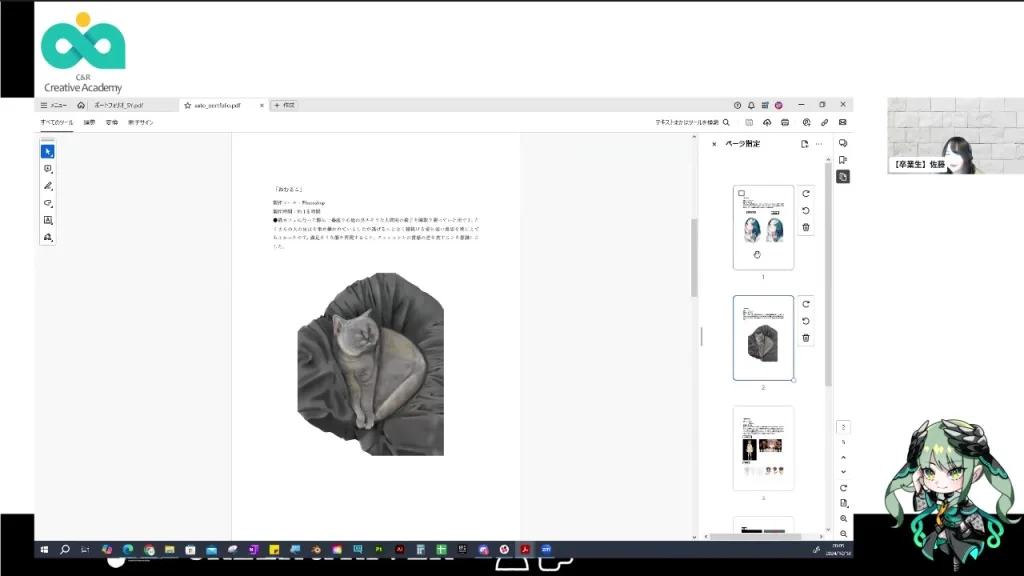Rotate page 2 clockwise in thumbnails
The height and width of the screenshot is (576, 1024).
point(806,304)
